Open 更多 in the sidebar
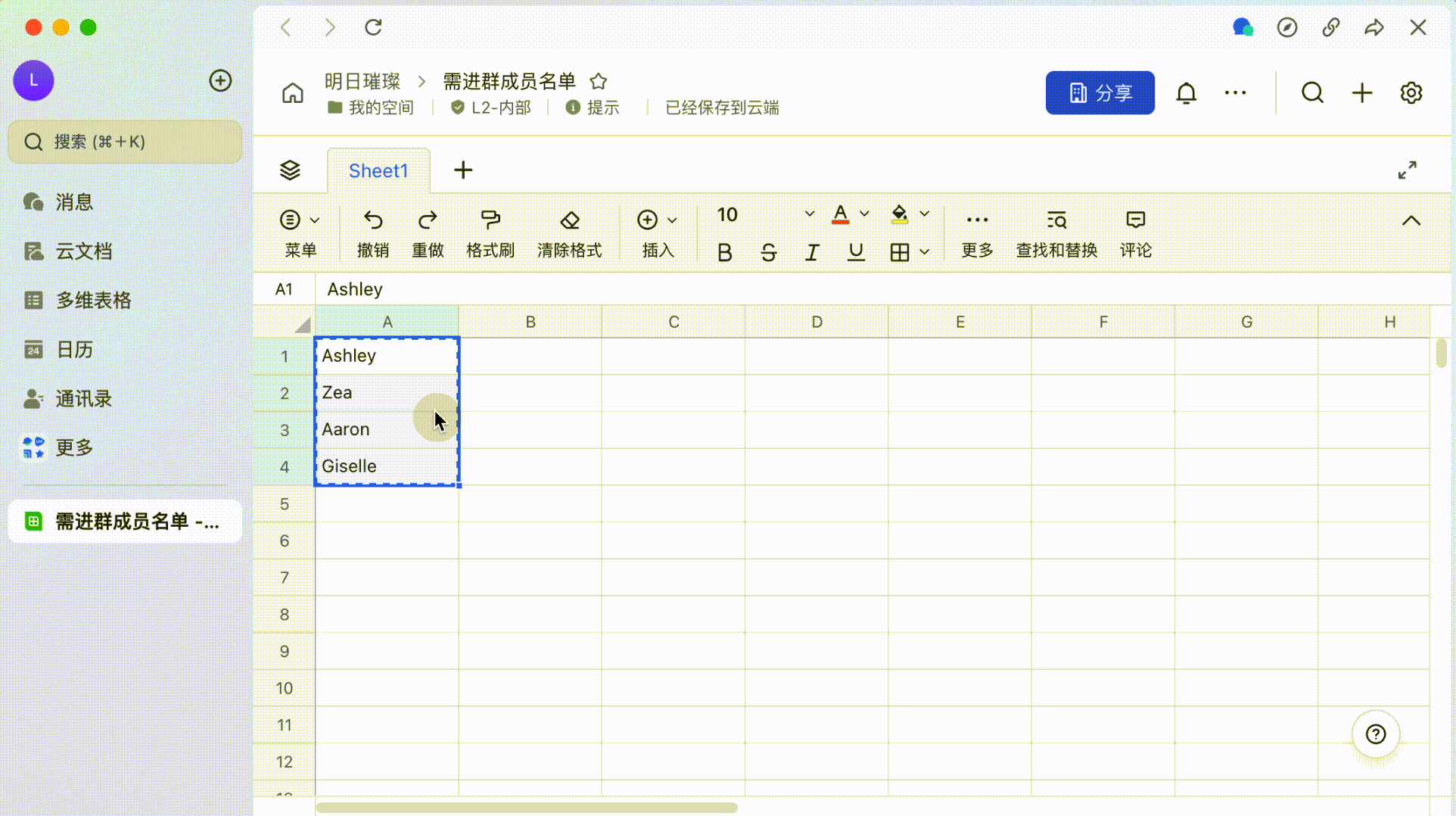This screenshot has width=1456, height=816. point(125,447)
